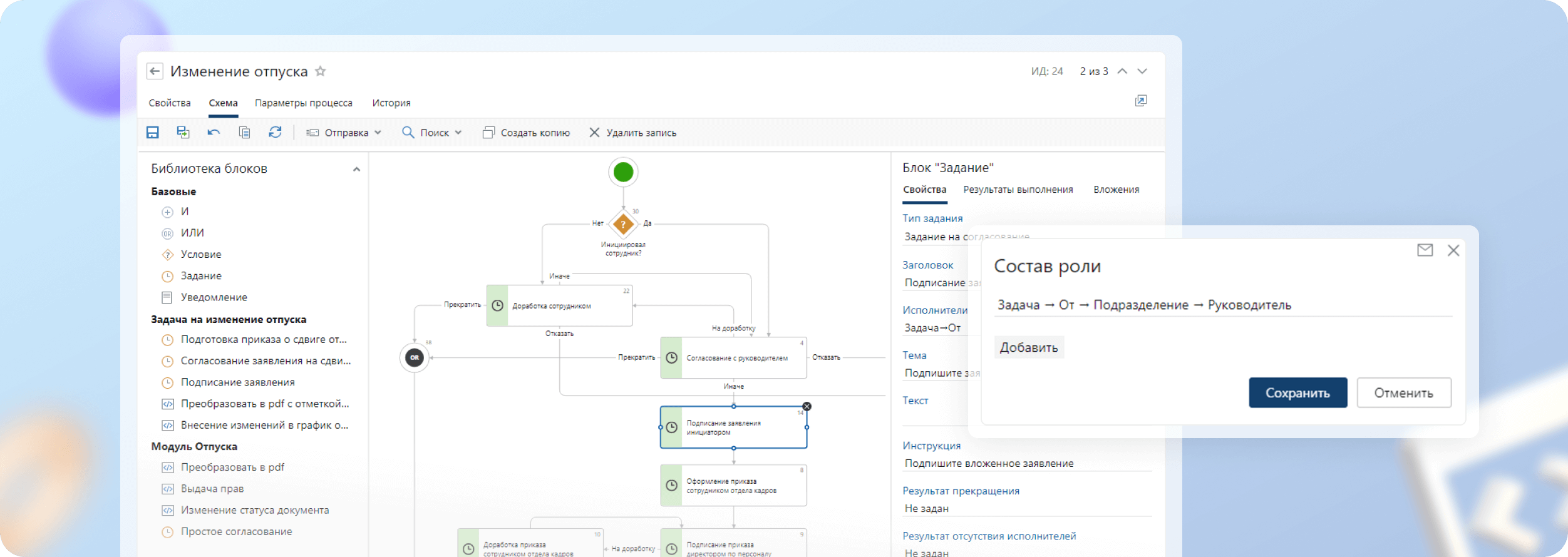This screenshot has height=557, width=1568.
Task: Click the orange condition diamond Инициировал сотрудник?
Action: coord(623,224)
